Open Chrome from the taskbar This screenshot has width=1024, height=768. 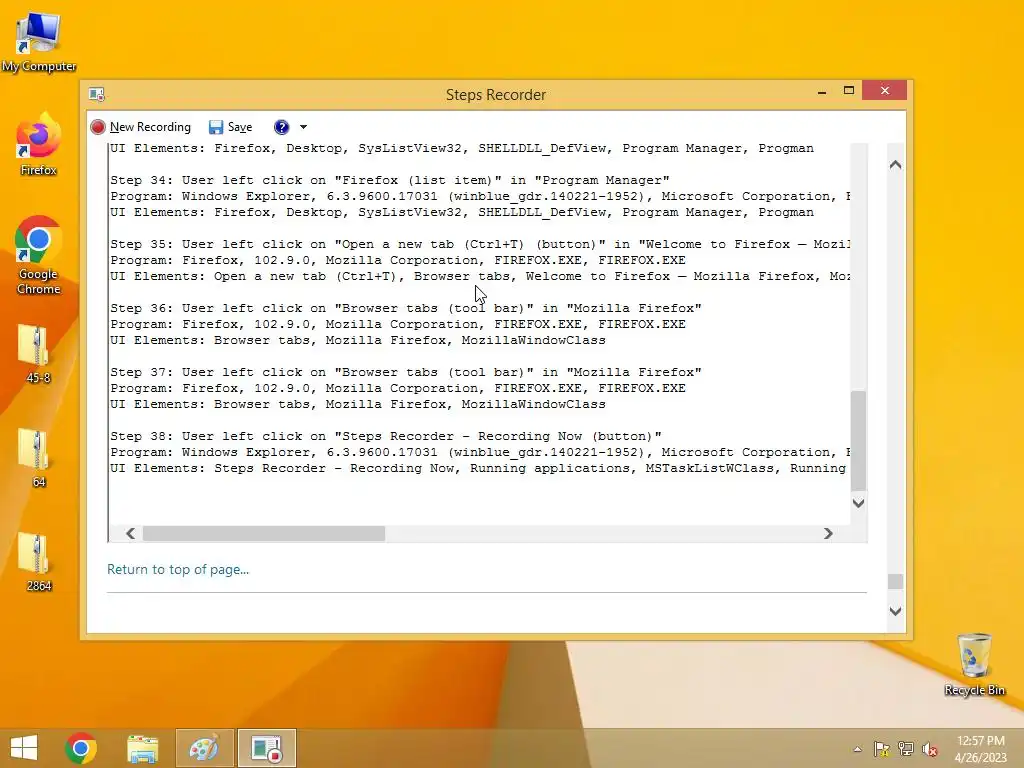(81, 748)
